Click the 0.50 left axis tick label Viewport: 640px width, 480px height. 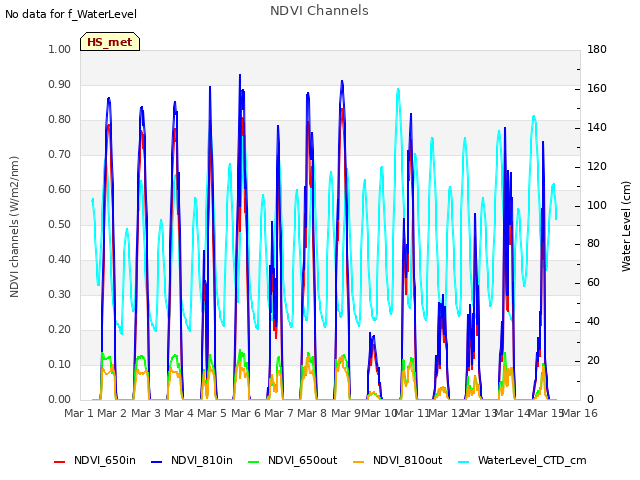tap(60, 224)
